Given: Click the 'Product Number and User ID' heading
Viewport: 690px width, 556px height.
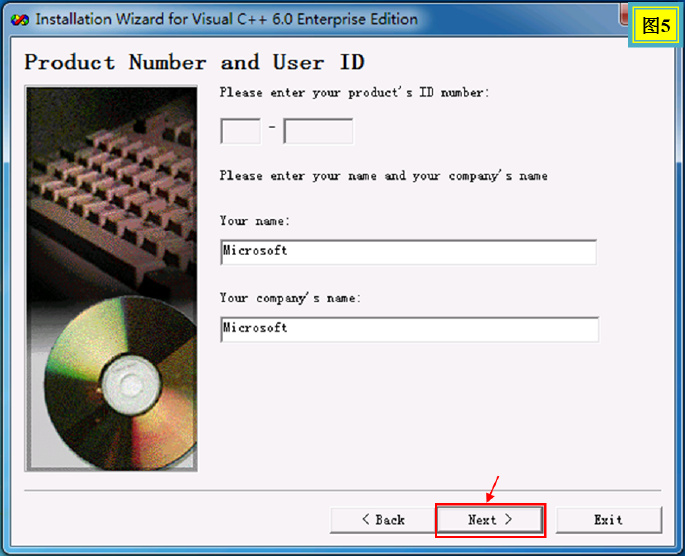Looking at the screenshot, I should tap(195, 62).
